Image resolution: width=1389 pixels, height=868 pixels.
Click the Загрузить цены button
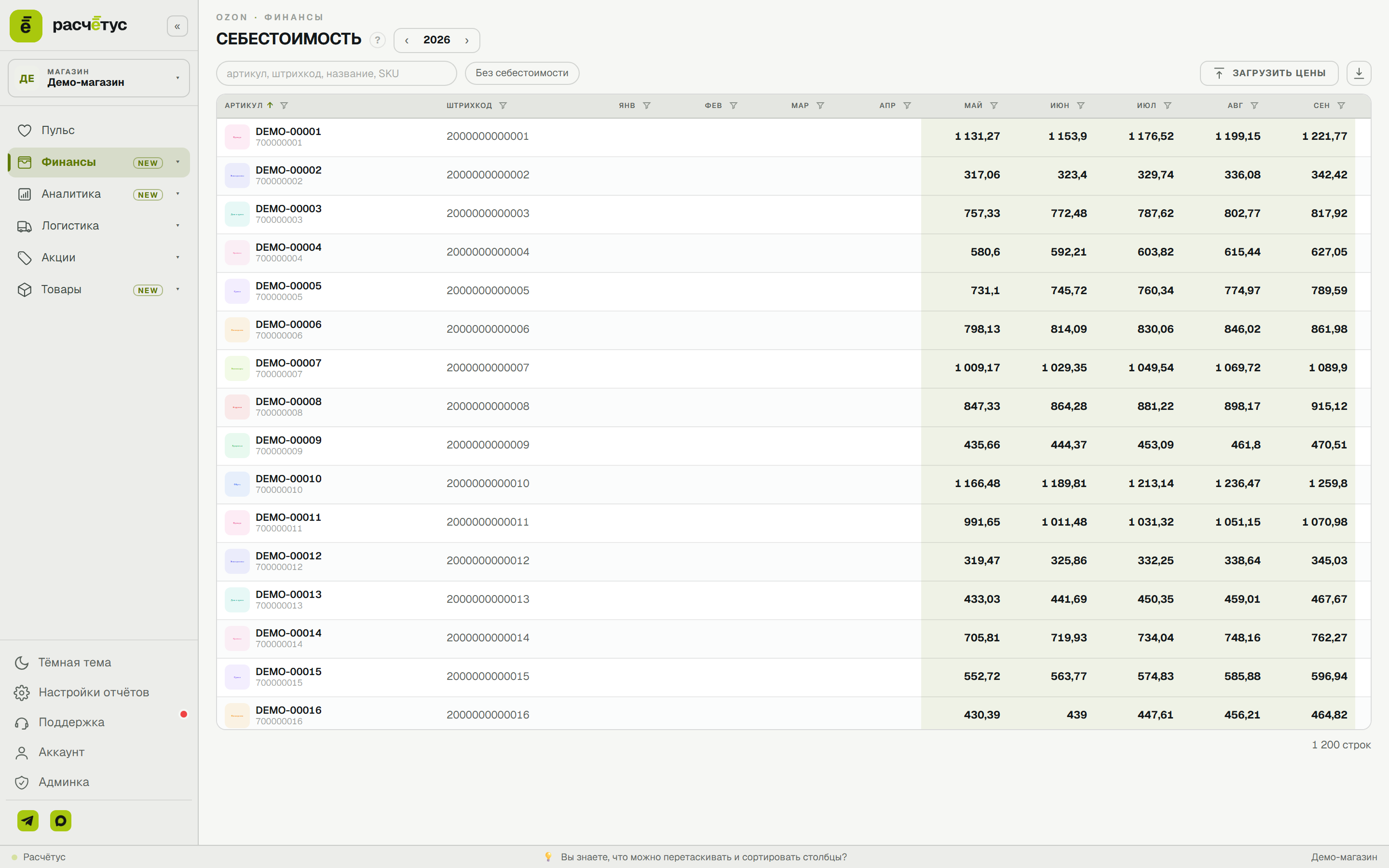[1269, 73]
